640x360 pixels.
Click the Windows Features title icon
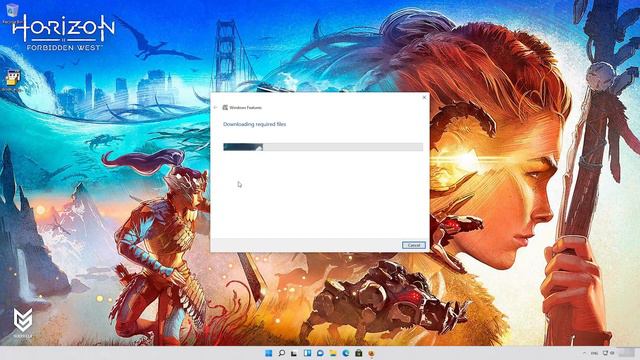click(225, 107)
